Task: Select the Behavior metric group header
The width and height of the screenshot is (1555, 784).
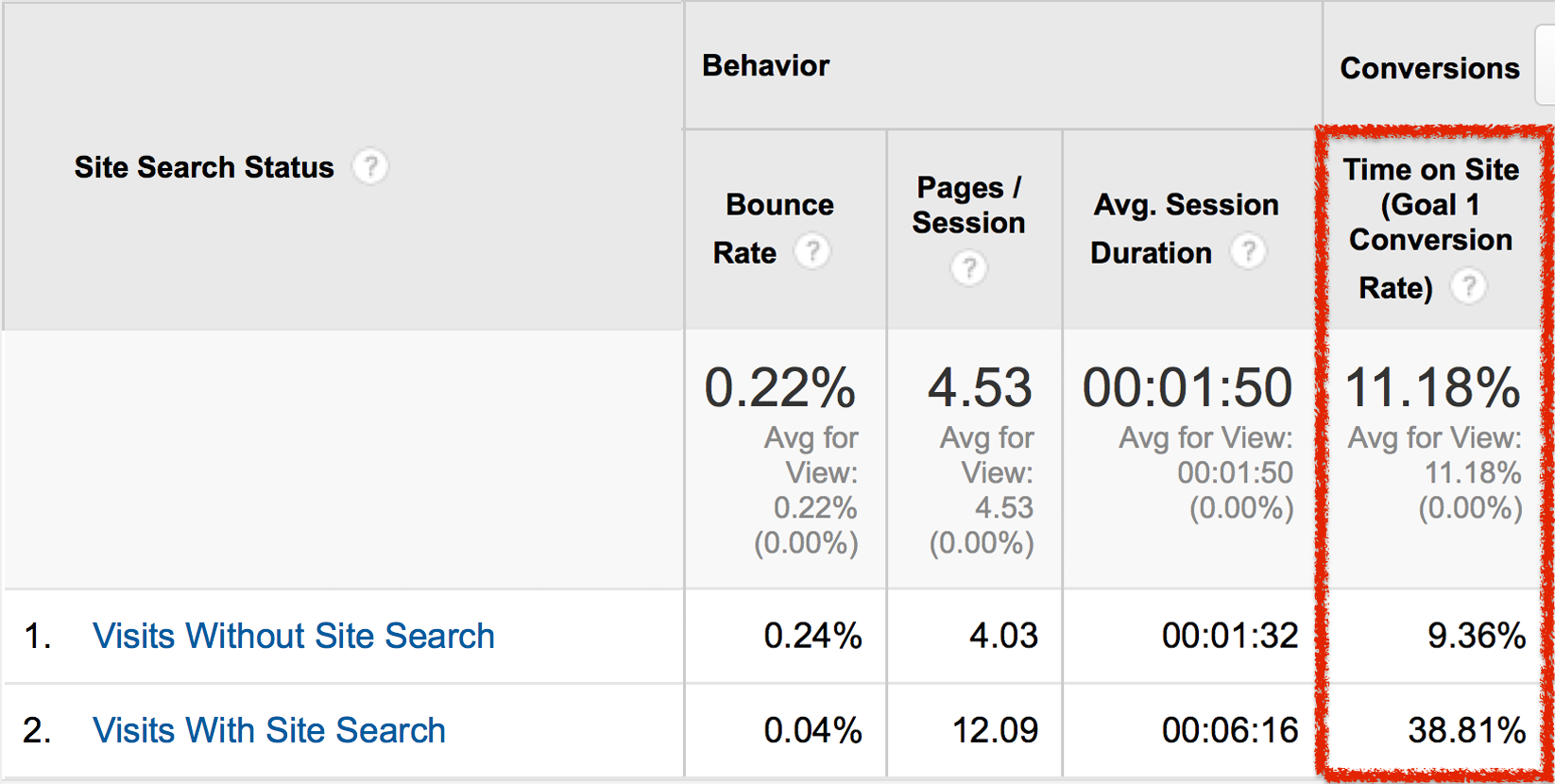Action: tap(766, 66)
